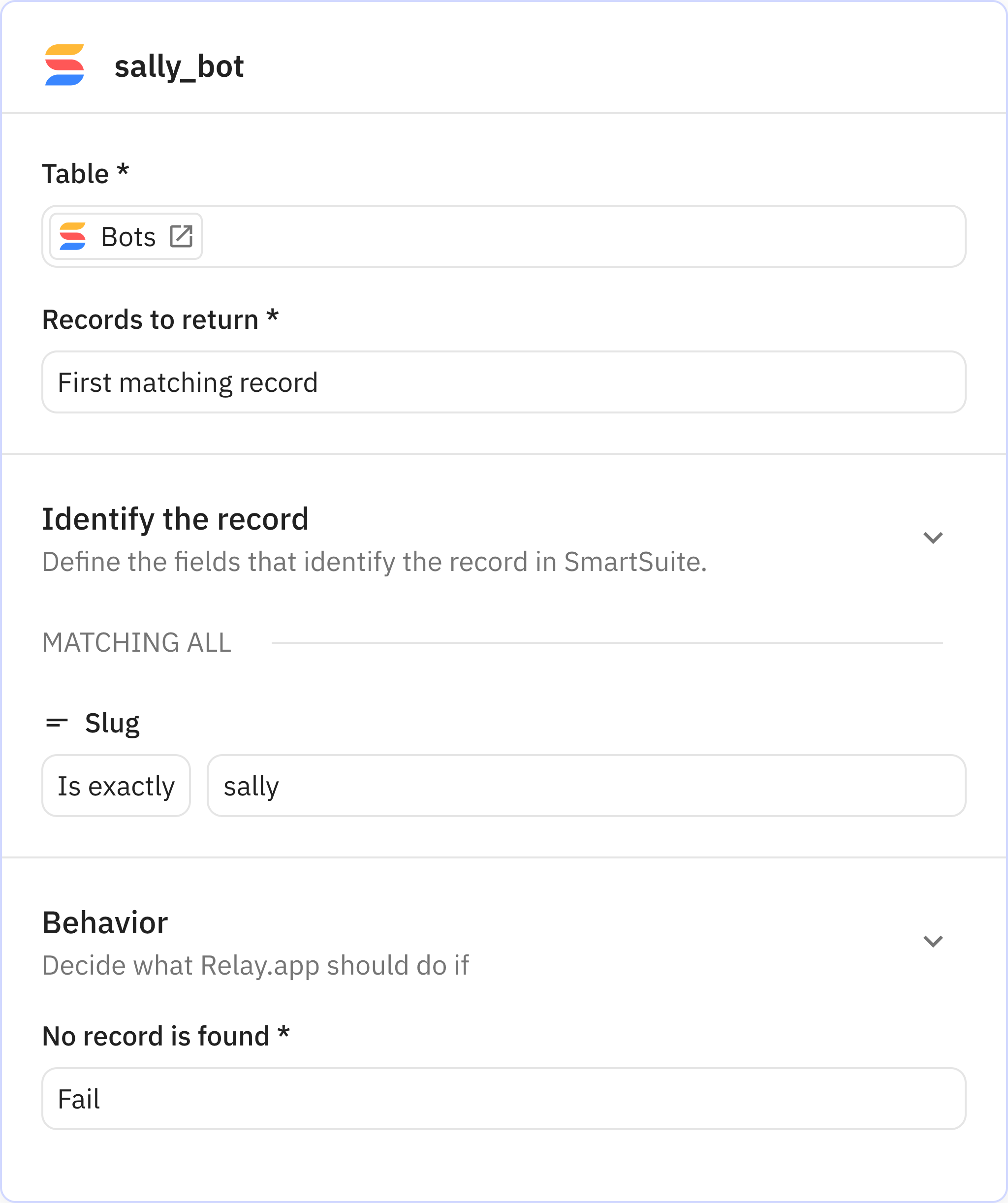Click the Slug value field containing sally

pos(587,786)
